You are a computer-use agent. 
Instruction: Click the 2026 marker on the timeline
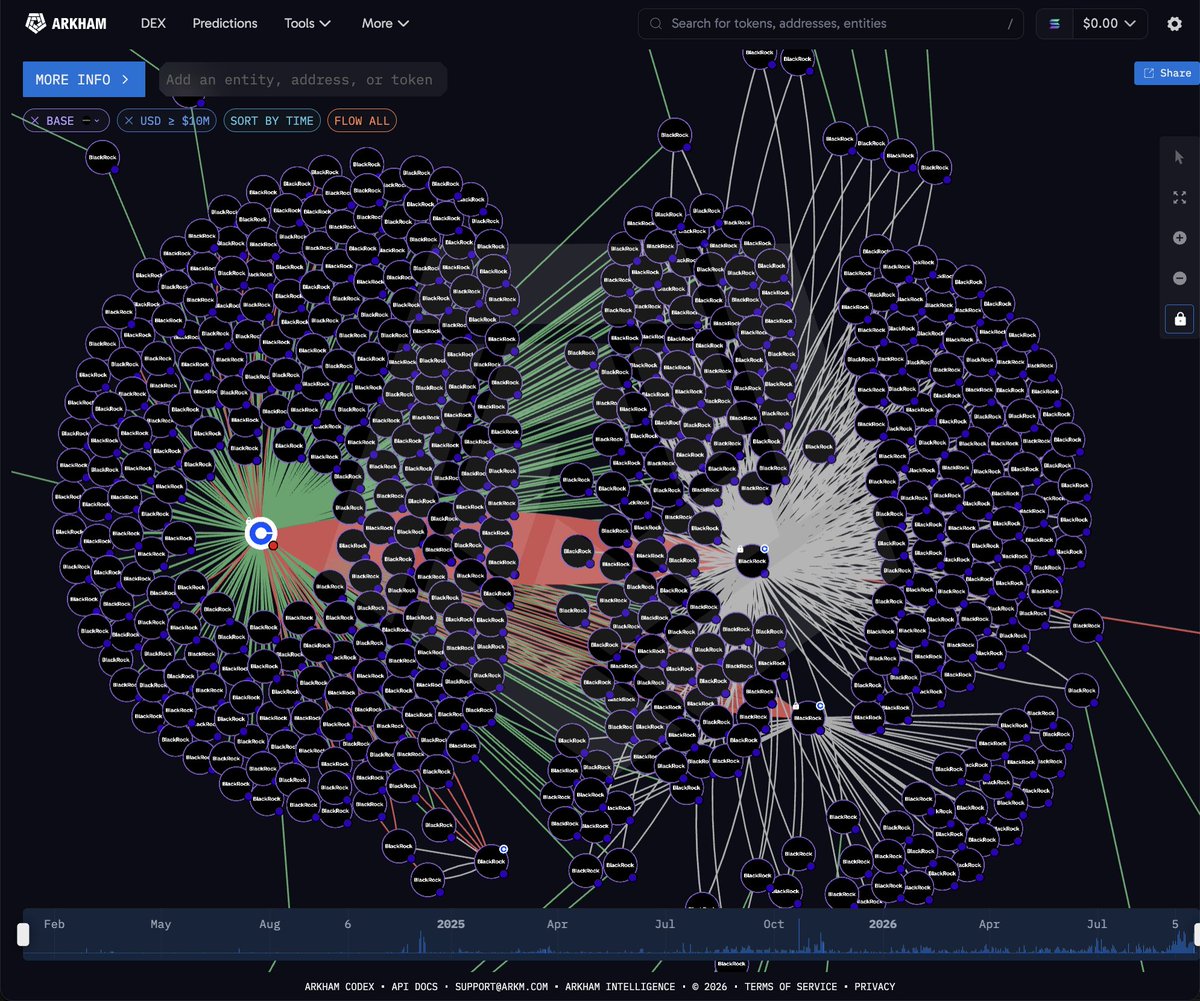882,924
